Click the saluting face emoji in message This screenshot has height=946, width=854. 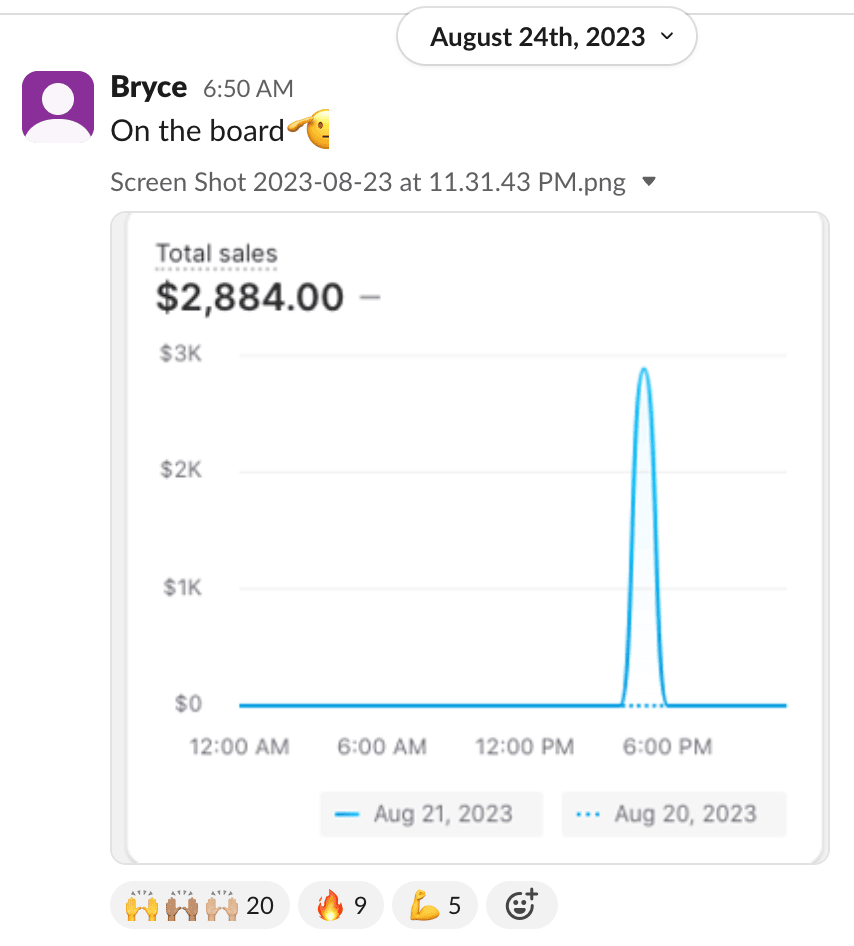(309, 130)
